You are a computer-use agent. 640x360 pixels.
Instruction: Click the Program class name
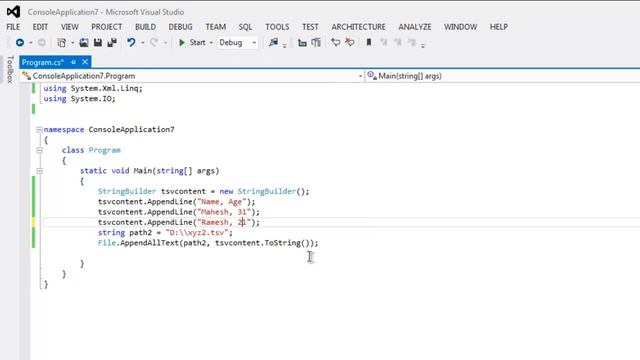(x=105, y=150)
